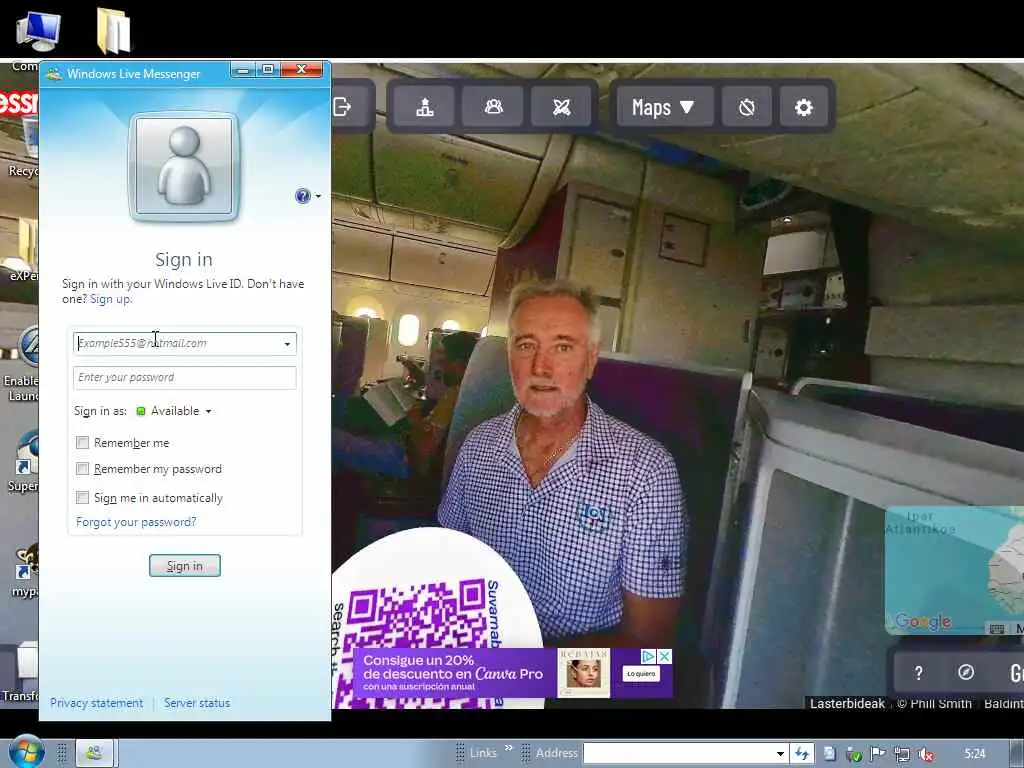Click the folder icon on desktop
Image resolution: width=1024 pixels, height=768 pixels.
pos(114,31)
